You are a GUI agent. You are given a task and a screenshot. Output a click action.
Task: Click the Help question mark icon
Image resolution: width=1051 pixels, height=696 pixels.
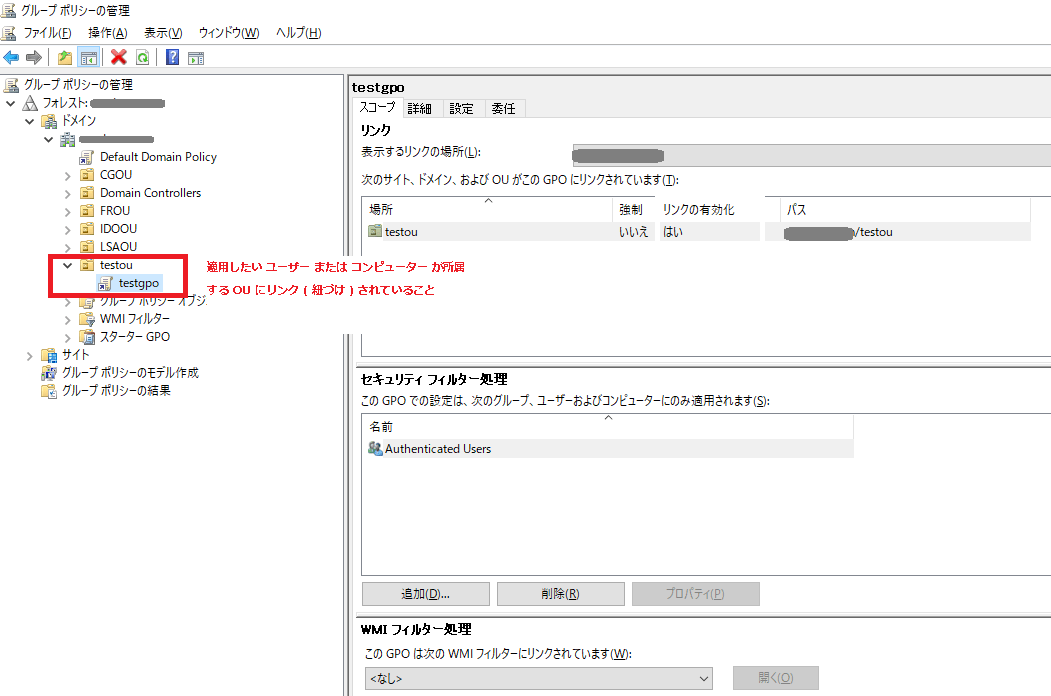coord(172,57)
